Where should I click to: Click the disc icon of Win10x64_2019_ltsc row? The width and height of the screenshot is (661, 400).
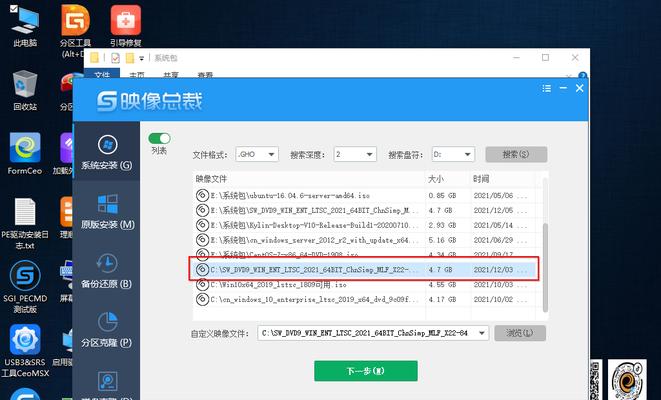pos(202,284)
